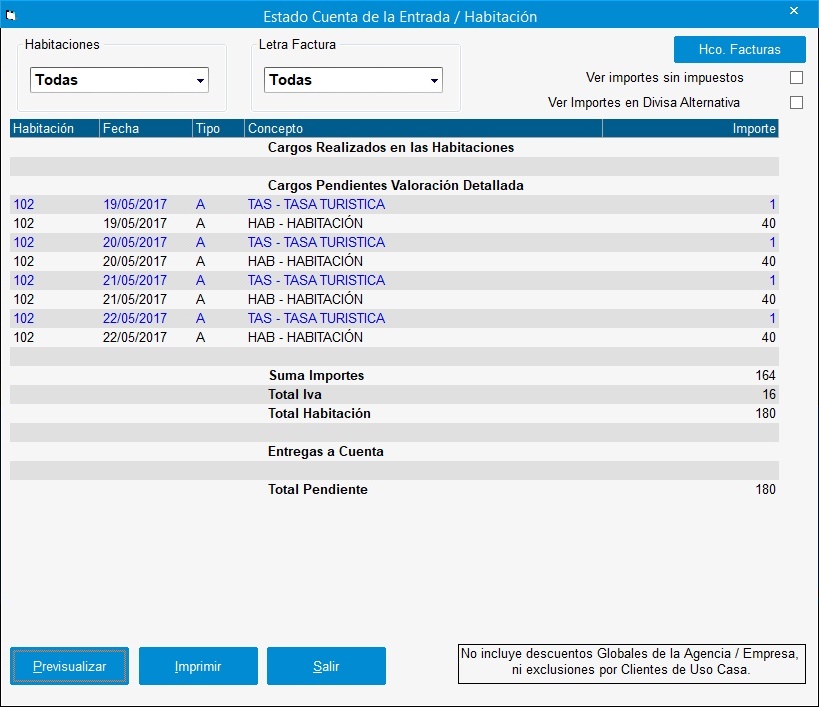Image resolution: width=819 pixels, height=707 pixels.
Task: Click the Total Pendiente label
Action: click(318, 489)
